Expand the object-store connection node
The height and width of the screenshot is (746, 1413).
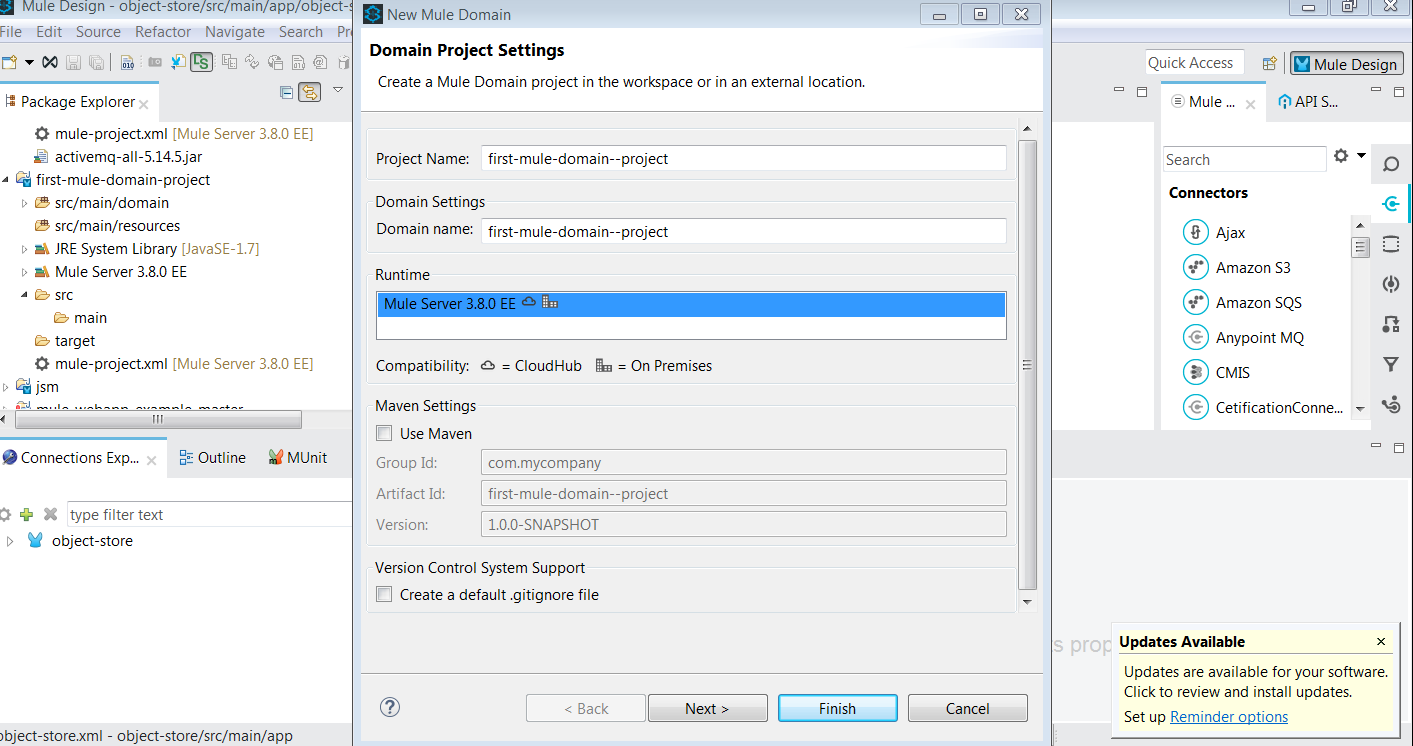(10, 541)
